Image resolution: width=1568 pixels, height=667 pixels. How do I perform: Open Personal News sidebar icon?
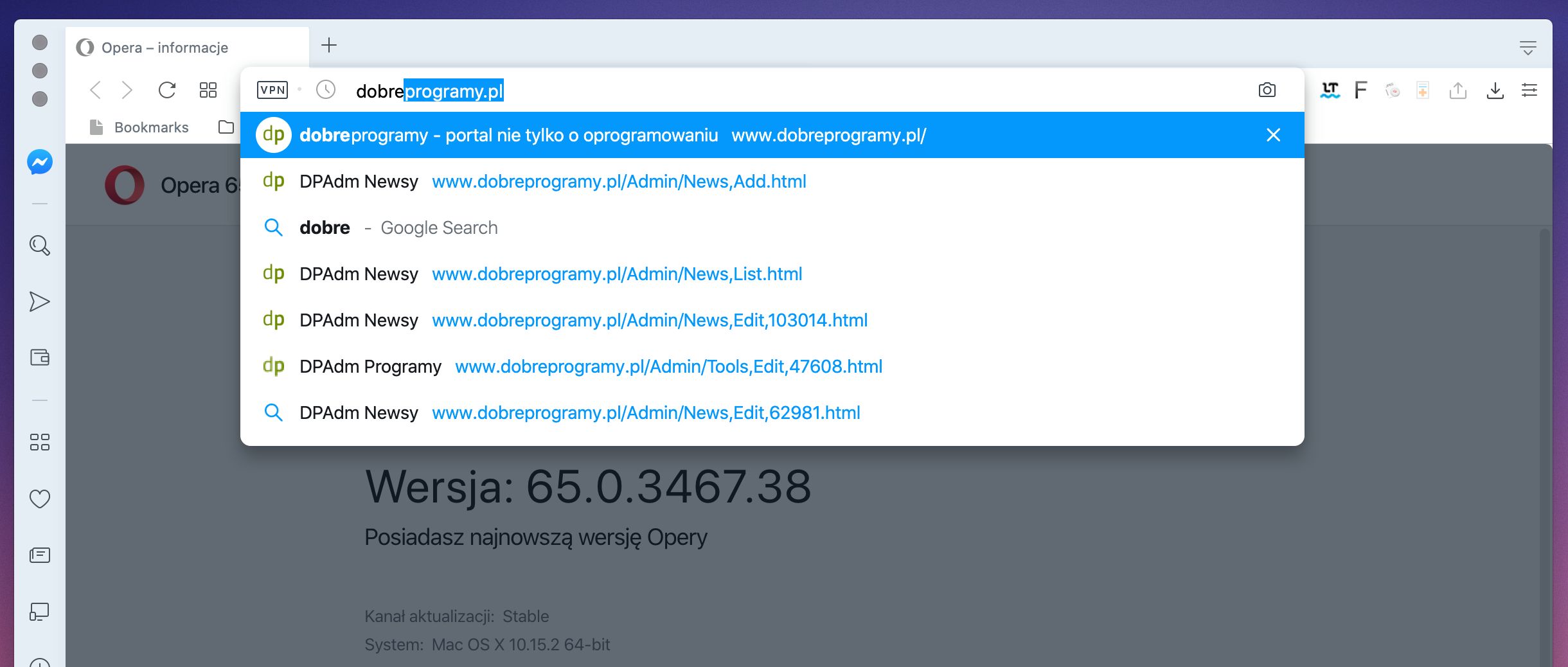pos(40,555)
